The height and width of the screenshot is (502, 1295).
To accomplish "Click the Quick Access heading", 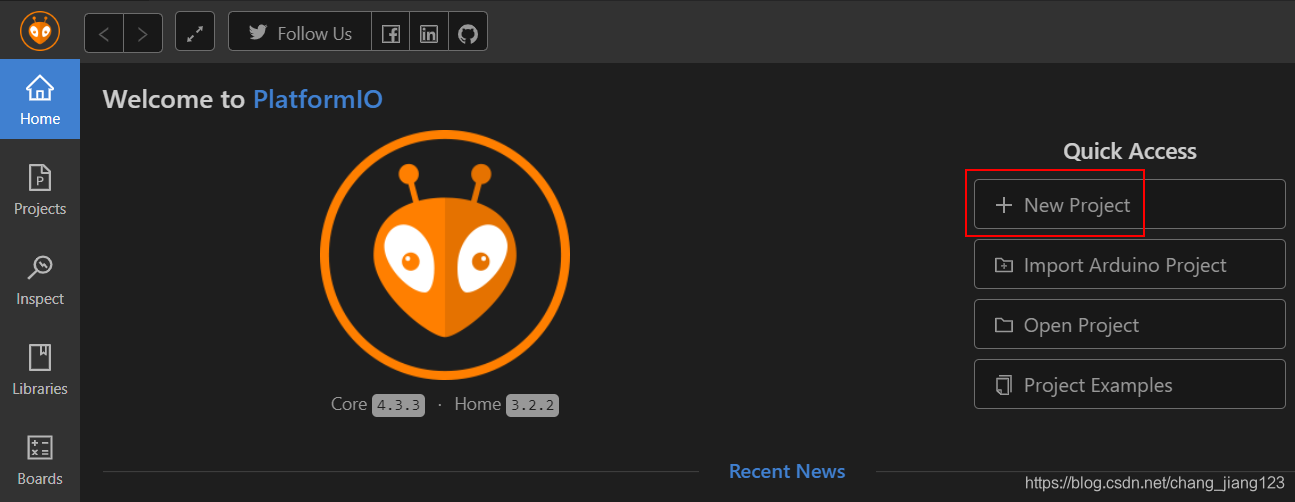I will 1130,151.
